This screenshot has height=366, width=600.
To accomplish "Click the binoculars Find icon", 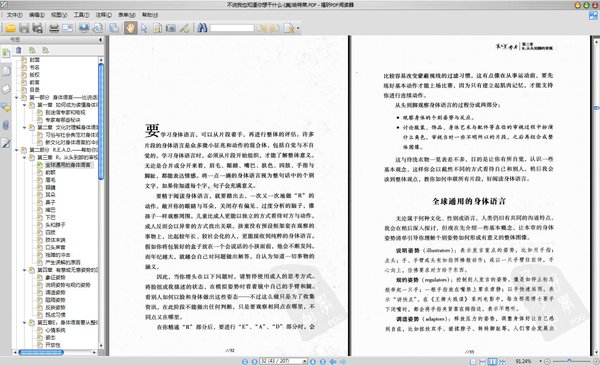I will [x=202, y=28].
